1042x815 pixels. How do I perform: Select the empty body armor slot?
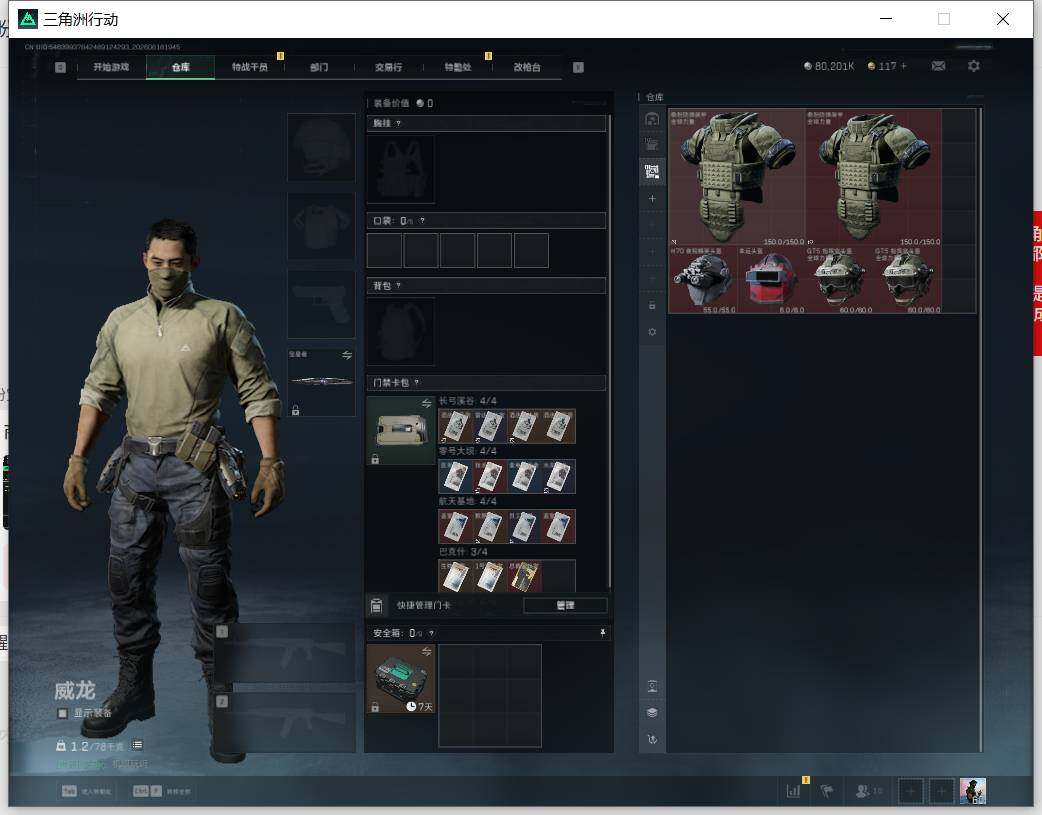[321, 226]
